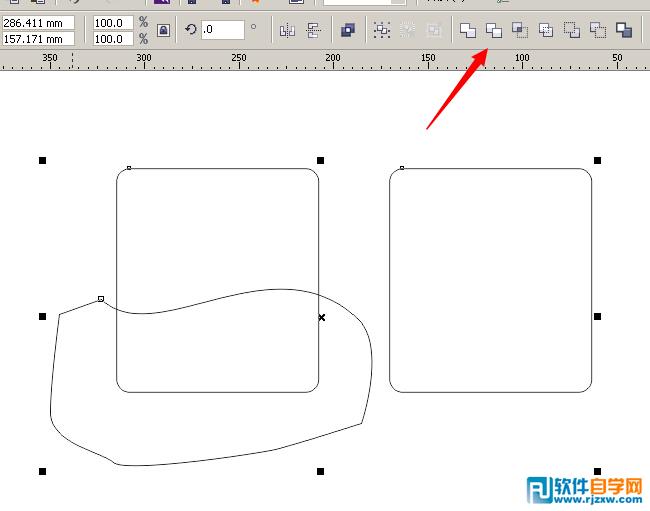Screen dimensions: 650x511
Task: Click the lower scale factor 100.0 field
Action: pos(113,39)
